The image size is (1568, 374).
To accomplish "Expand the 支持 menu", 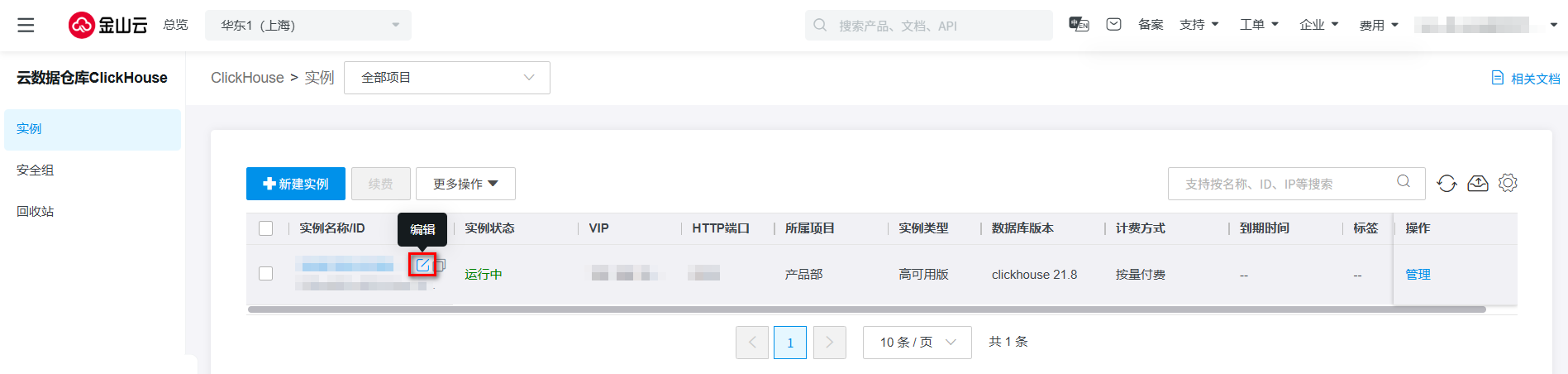I will tap(1199, 25).
